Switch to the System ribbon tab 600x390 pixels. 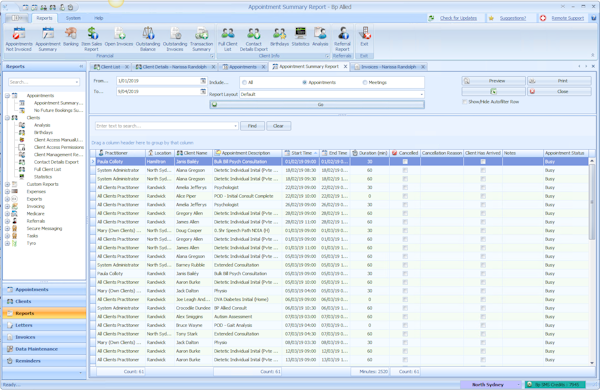[x=73, y=18]
